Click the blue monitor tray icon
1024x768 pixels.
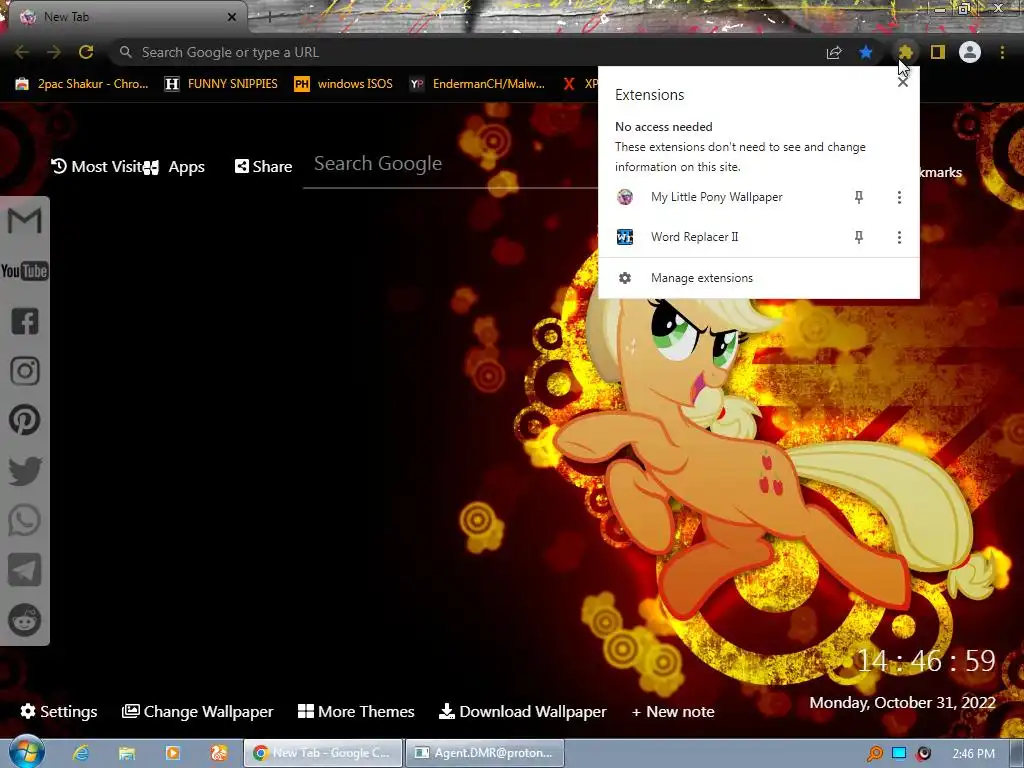pos(899,753)
